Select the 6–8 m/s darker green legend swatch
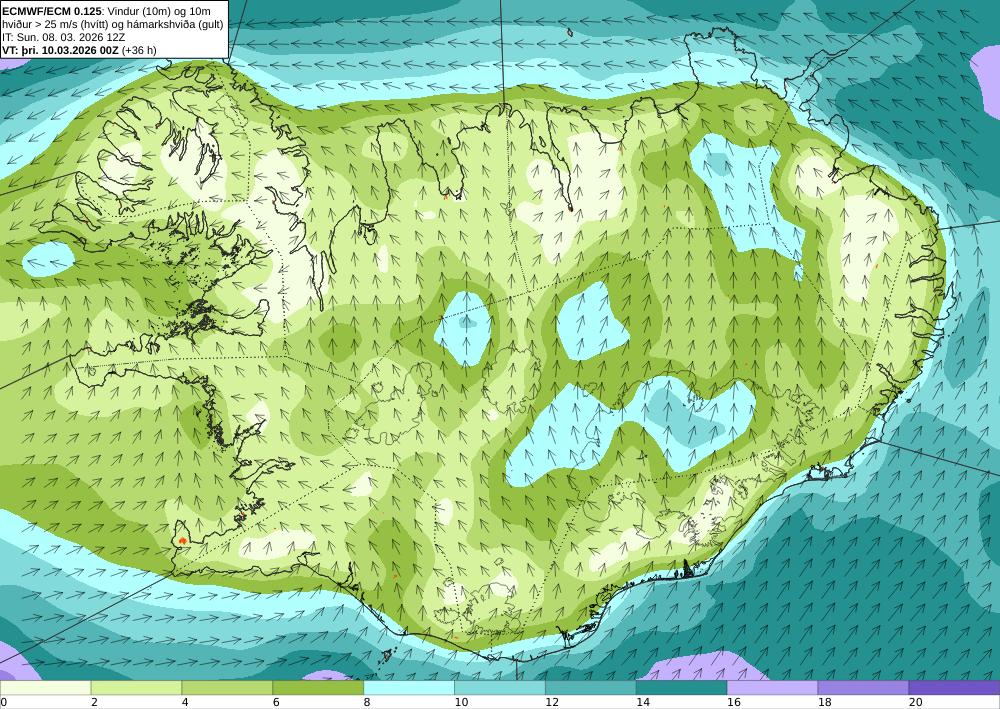The height and width of the screenshot is (709, 1000). point(318,688)
